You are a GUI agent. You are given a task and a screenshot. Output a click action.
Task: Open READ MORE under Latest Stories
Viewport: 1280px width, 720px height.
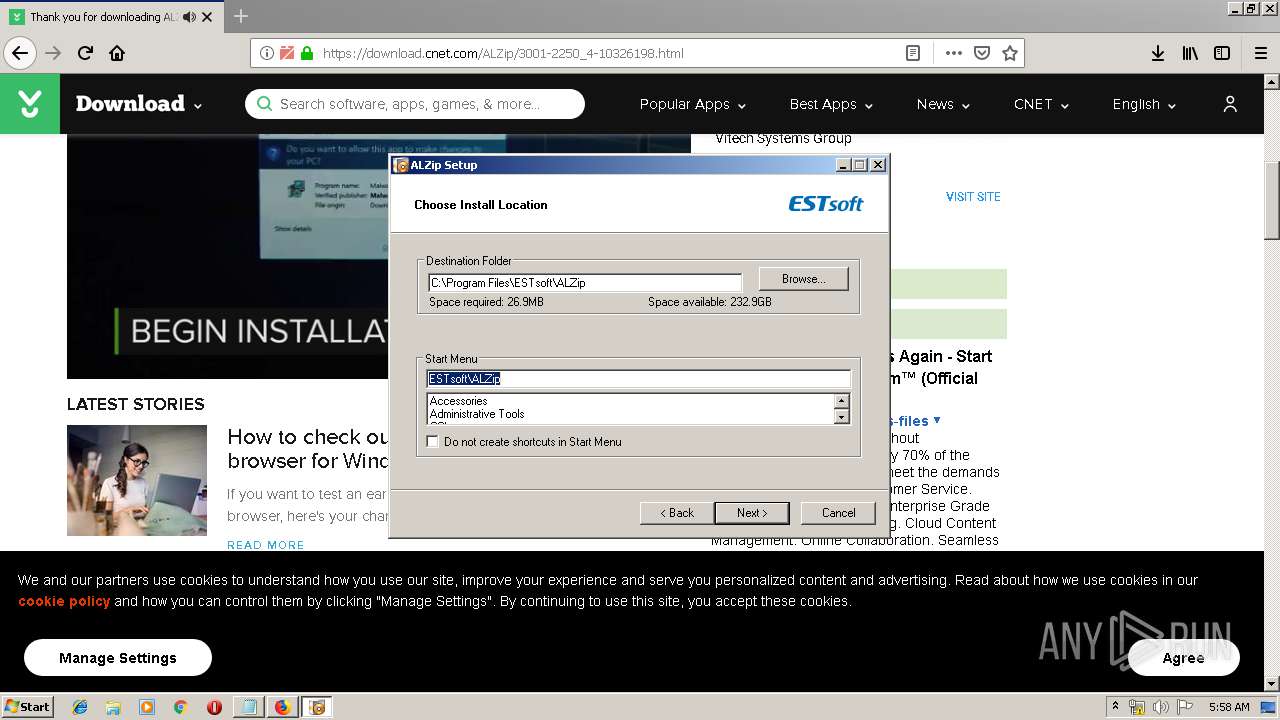pos(266,545)
